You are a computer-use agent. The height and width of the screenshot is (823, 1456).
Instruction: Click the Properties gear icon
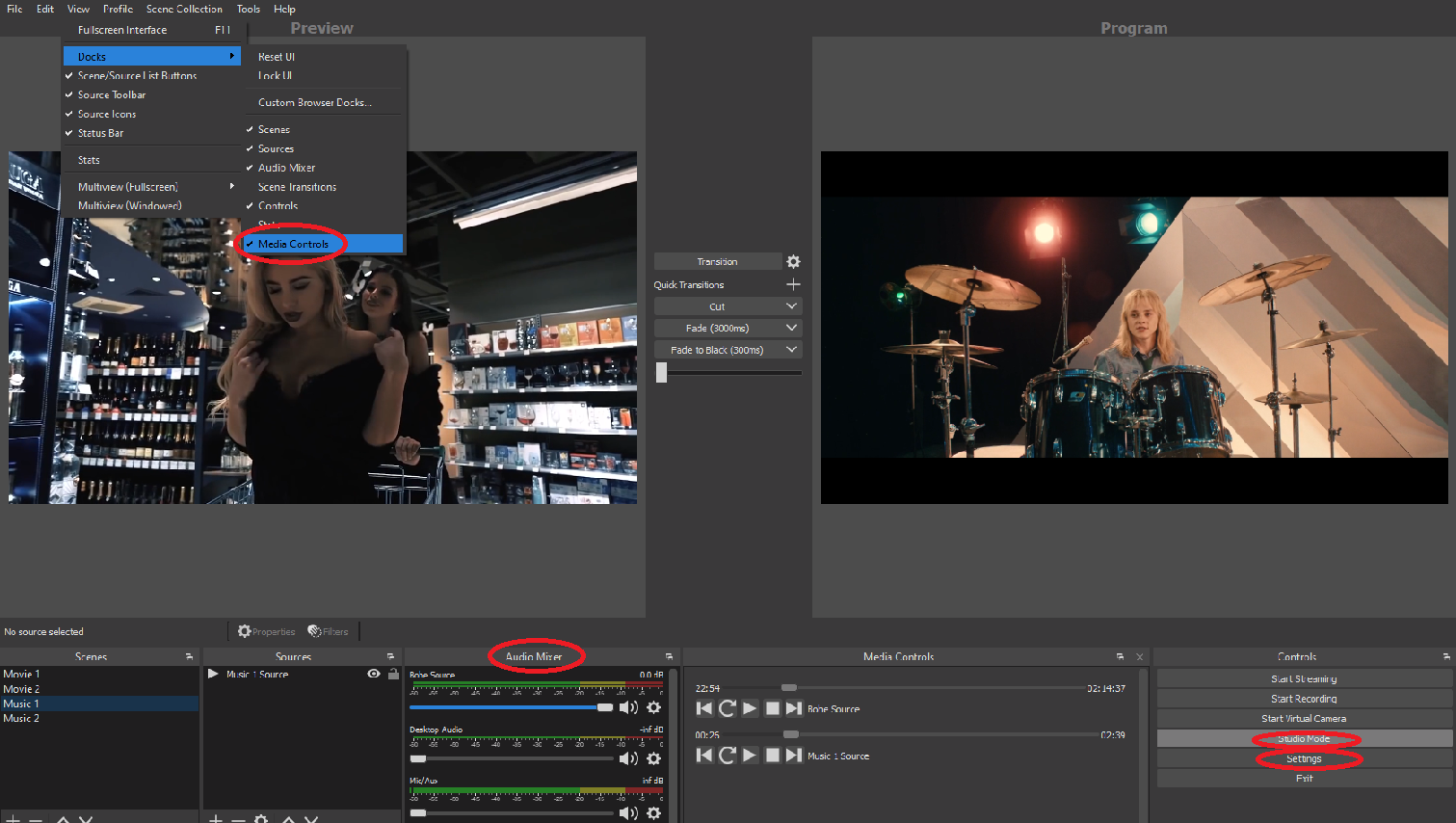(244, 631)
